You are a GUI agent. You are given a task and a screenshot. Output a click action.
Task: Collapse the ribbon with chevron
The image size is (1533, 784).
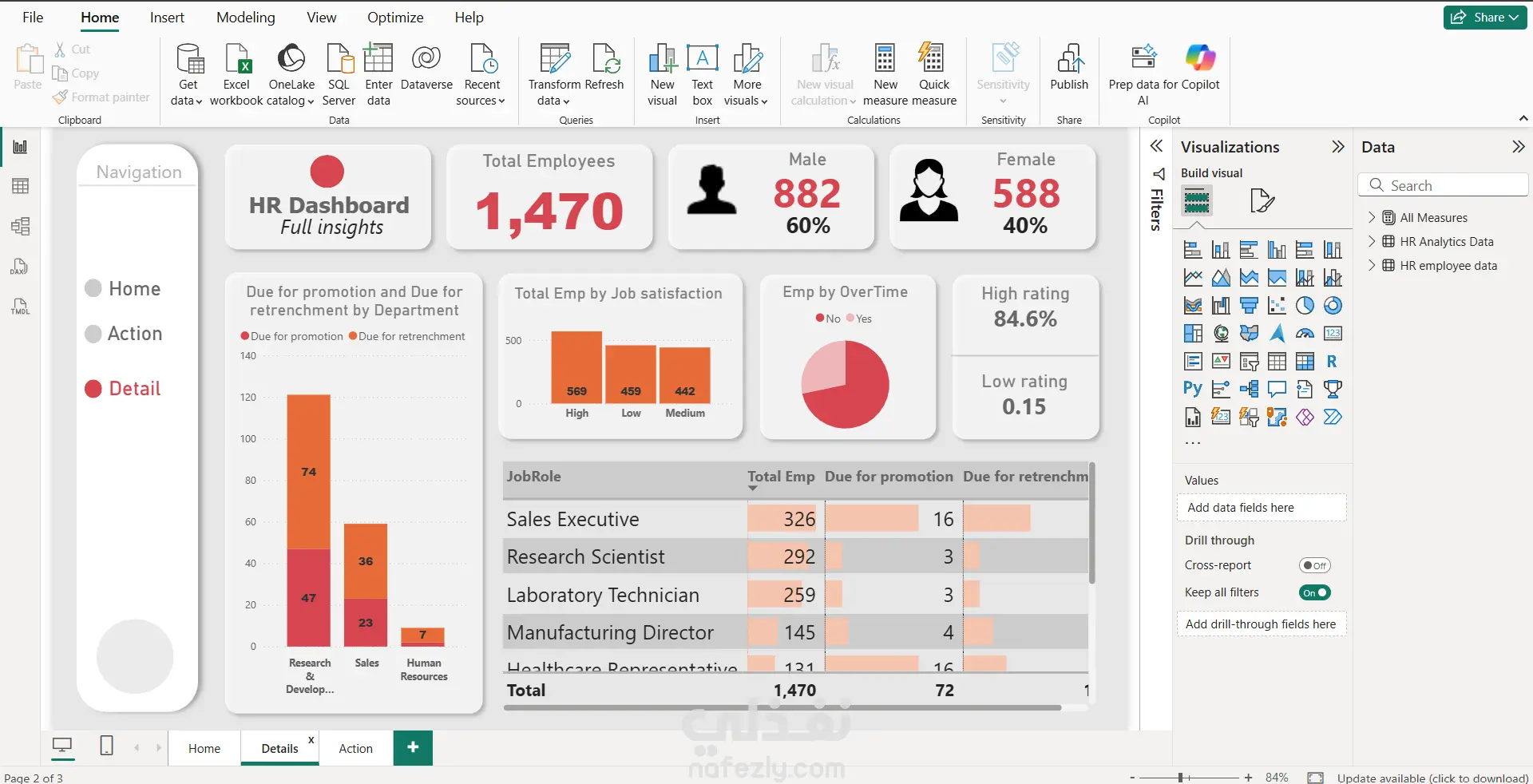[1523, 118]
